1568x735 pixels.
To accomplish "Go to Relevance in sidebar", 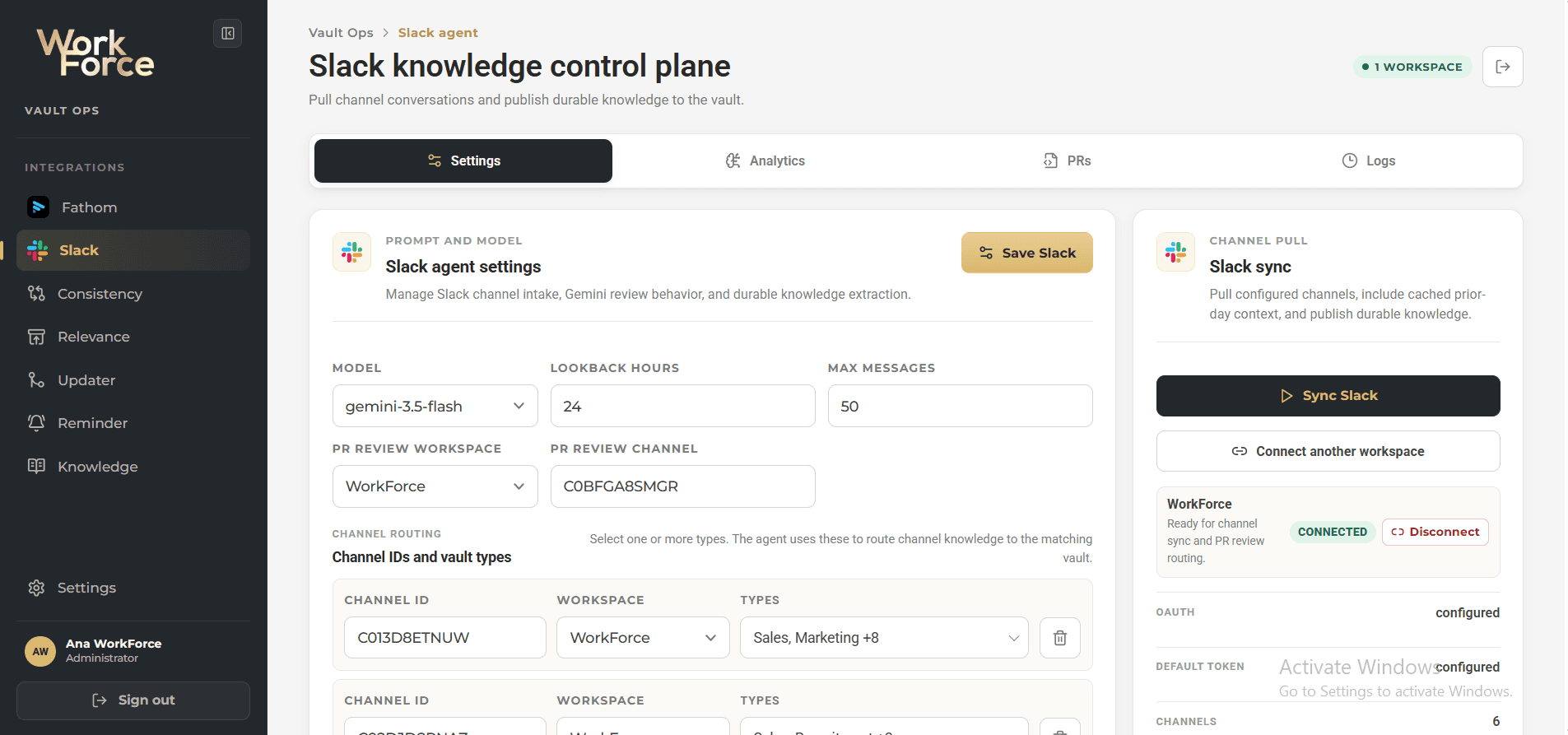I will (x=133, y=337).
